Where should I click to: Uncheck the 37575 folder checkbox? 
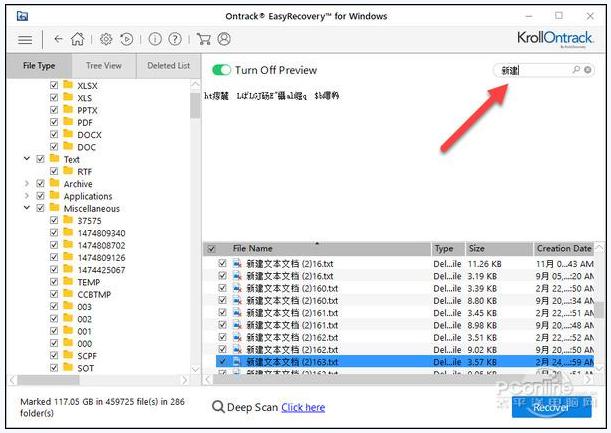click(x=54, y=220)
